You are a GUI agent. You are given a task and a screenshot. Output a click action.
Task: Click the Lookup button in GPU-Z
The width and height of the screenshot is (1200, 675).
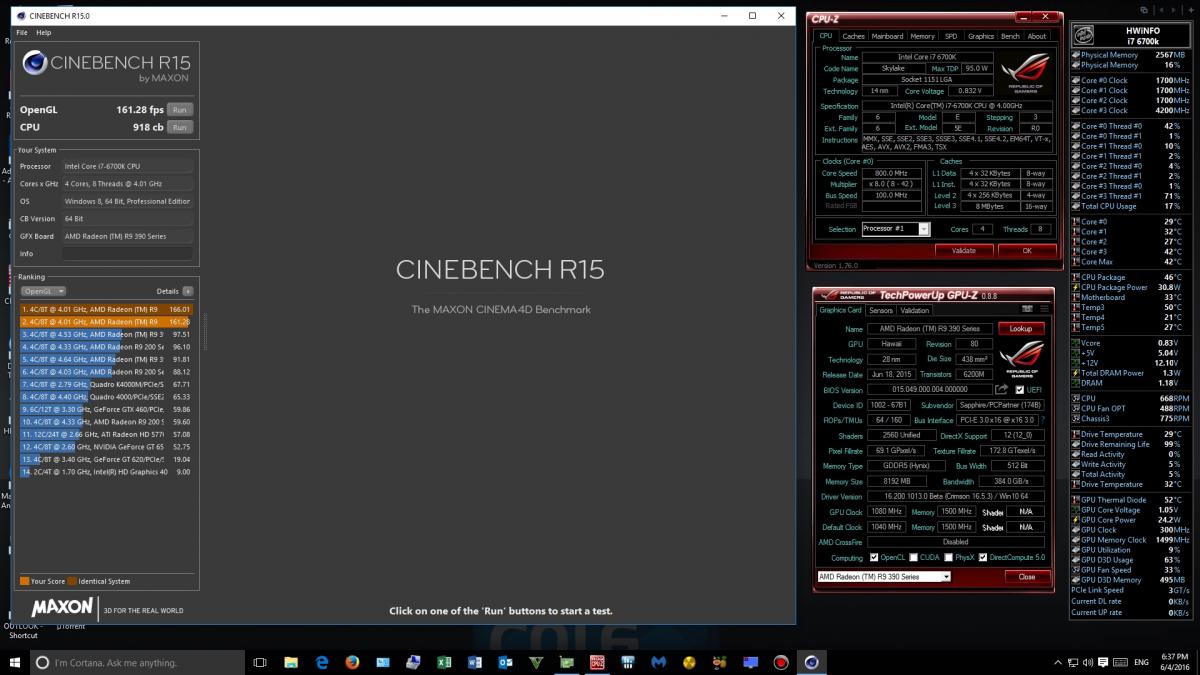(1021, 328)
